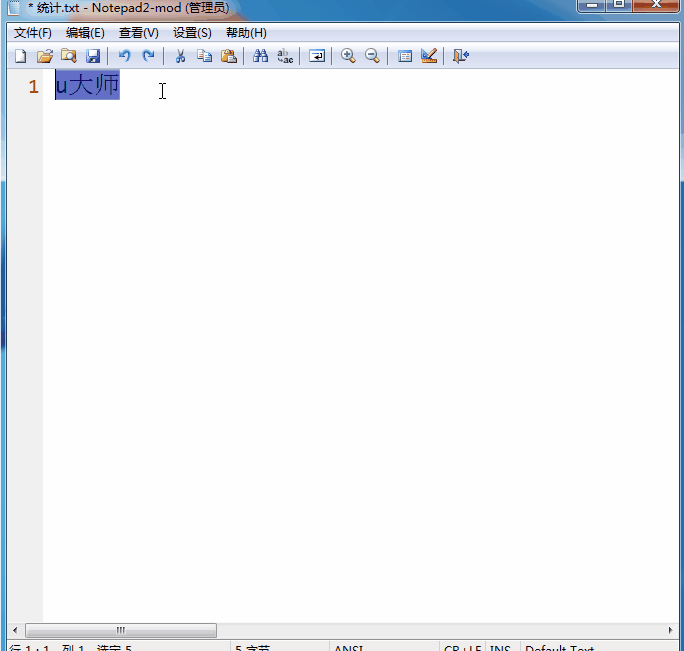Open the scheme selection toolbar icon
Viewport: 684px width, 651px height.
[x=405, y=56]
